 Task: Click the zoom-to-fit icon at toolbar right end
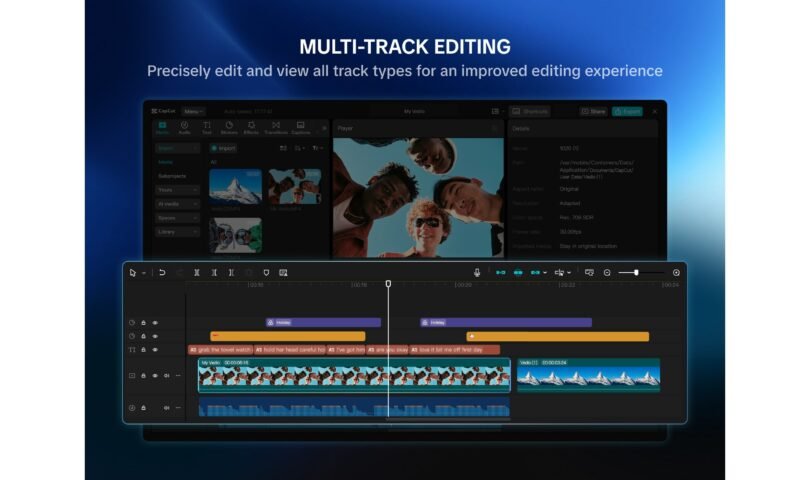[x=676, y=272]
